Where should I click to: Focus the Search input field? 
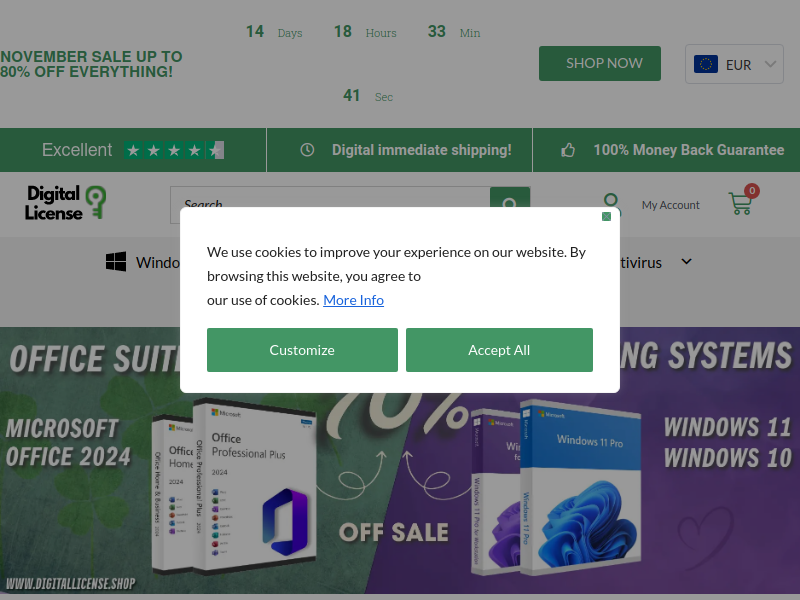tap(330, 205)
